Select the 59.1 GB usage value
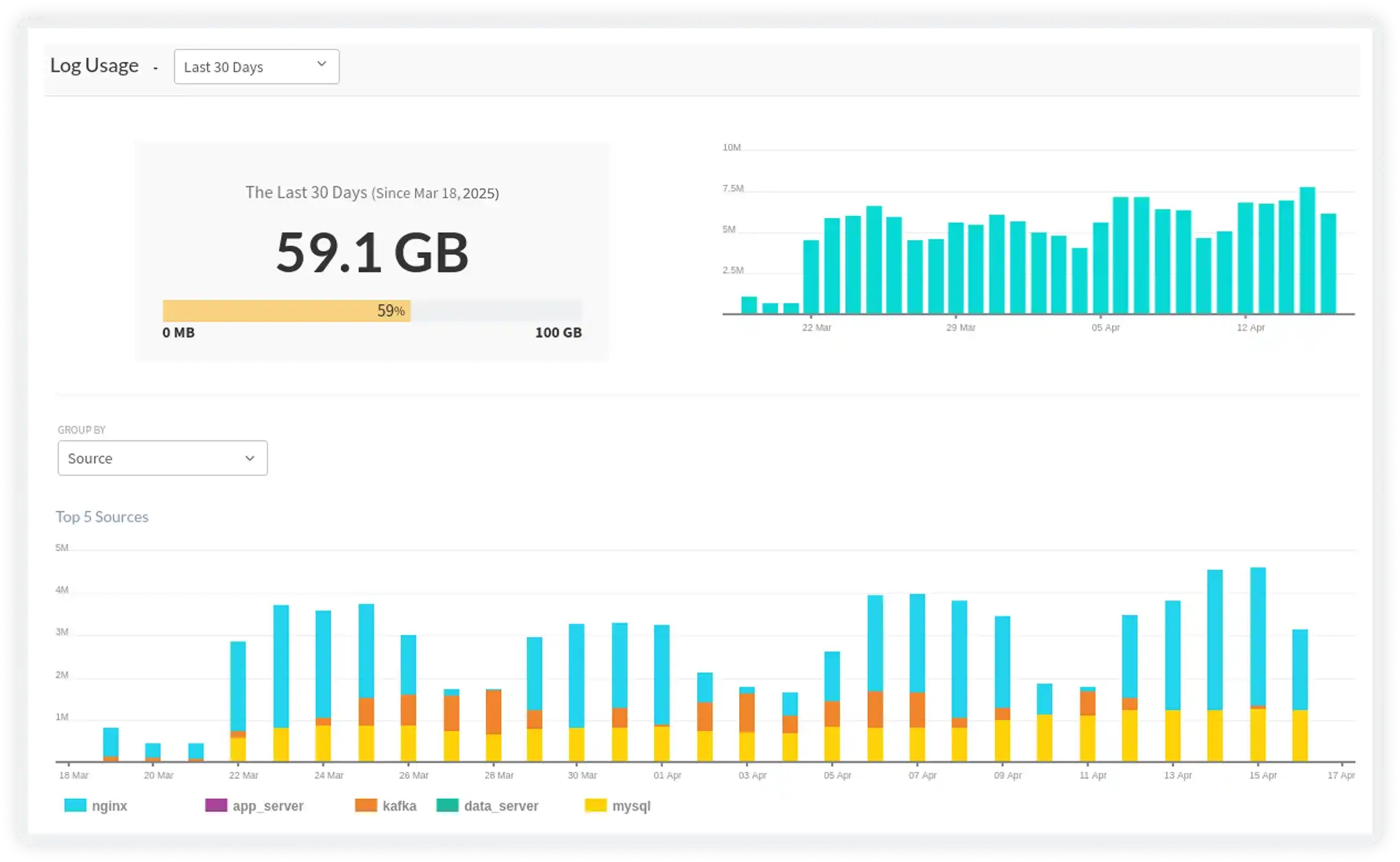 (371, 255)
